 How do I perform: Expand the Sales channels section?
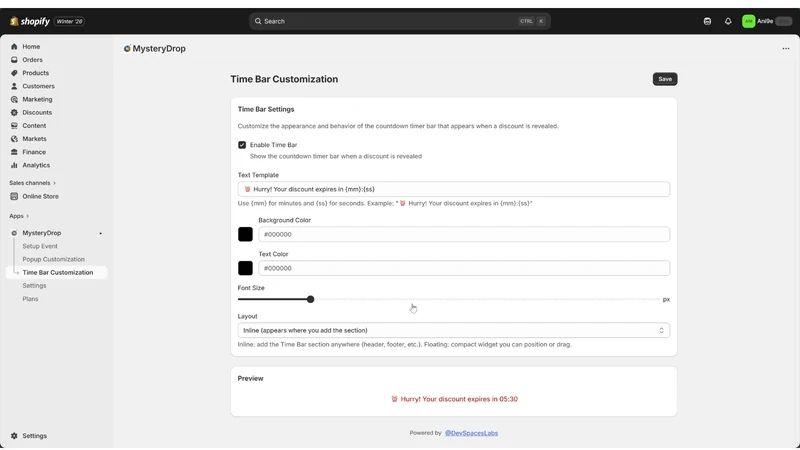[x=33, y=183]
